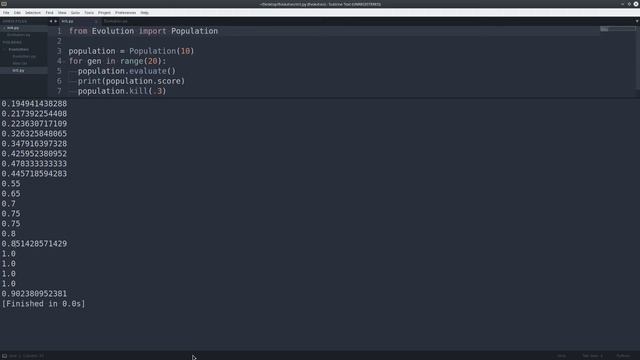Image resolution: width=640 pixels, height=360 pixels.
Task: Switch to the Evolution.py tab
Action: point(116,21)
